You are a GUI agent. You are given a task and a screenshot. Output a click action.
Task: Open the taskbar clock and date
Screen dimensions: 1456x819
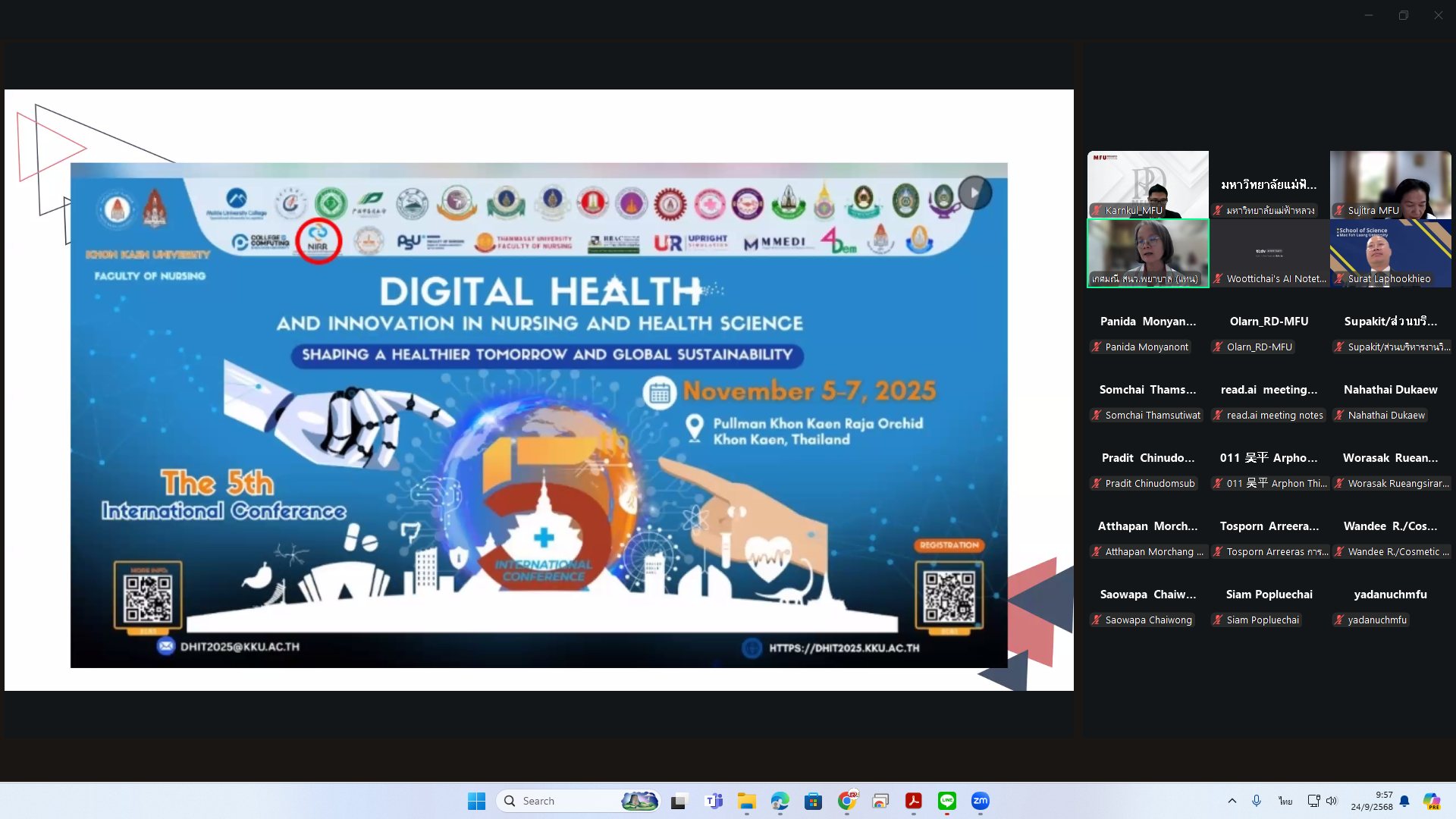pos(1371,801)
